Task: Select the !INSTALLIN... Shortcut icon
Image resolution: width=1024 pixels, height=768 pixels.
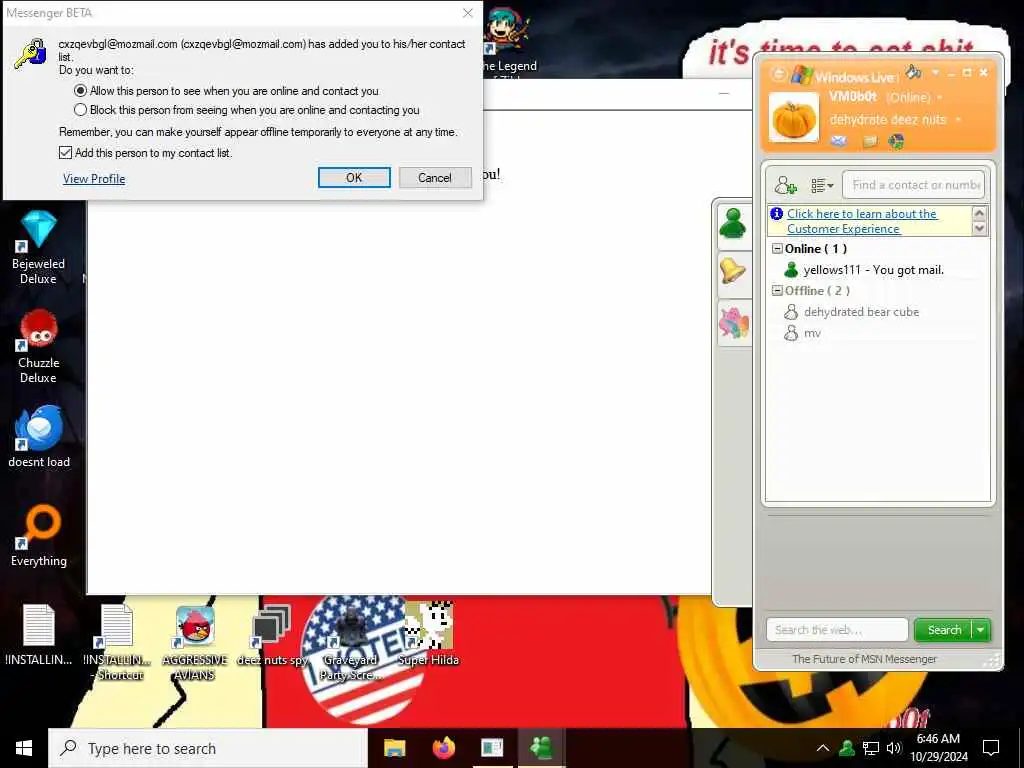Action: (x=118, y=642)
